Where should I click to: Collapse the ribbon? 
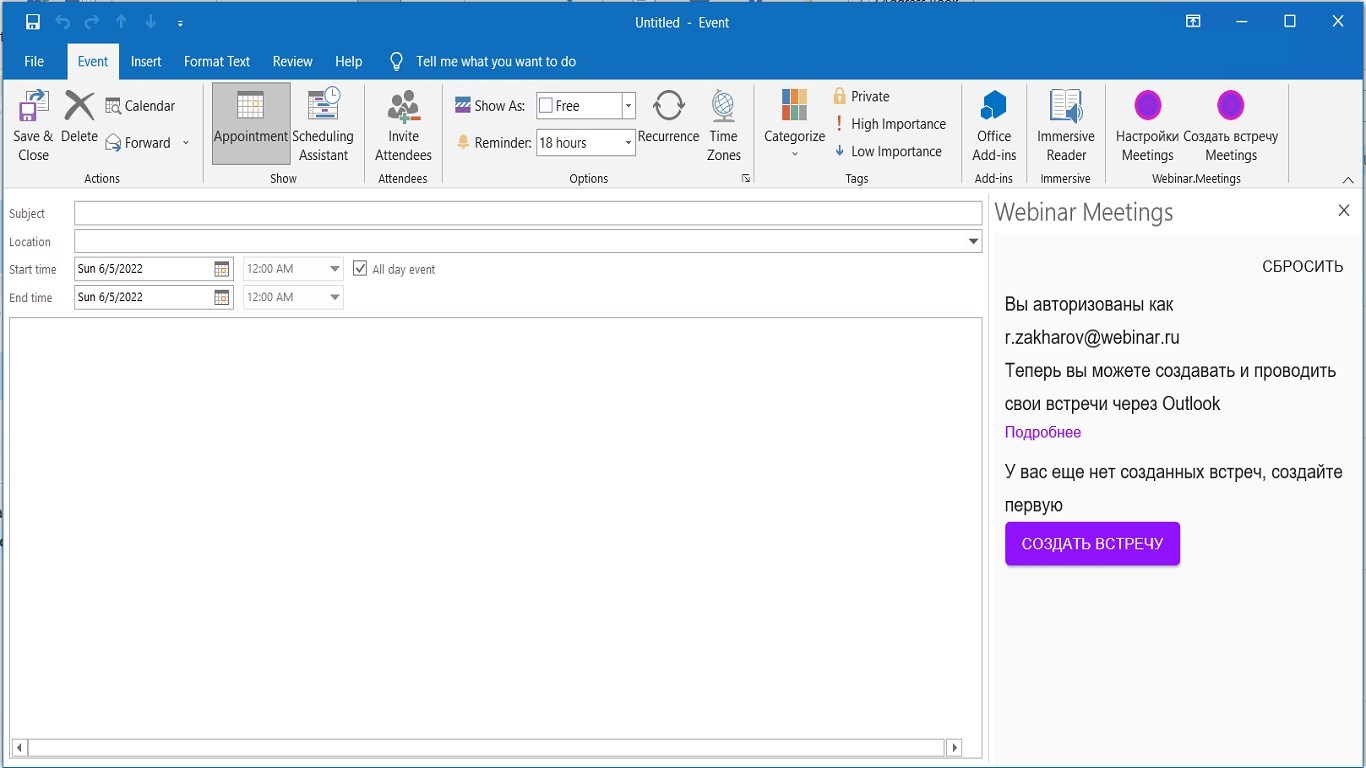click(x=1348, y=180)
